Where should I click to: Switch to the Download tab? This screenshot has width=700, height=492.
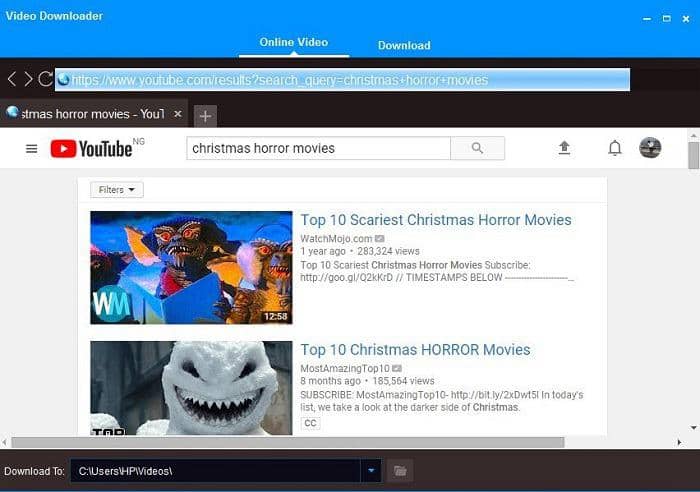click(404, 46)
